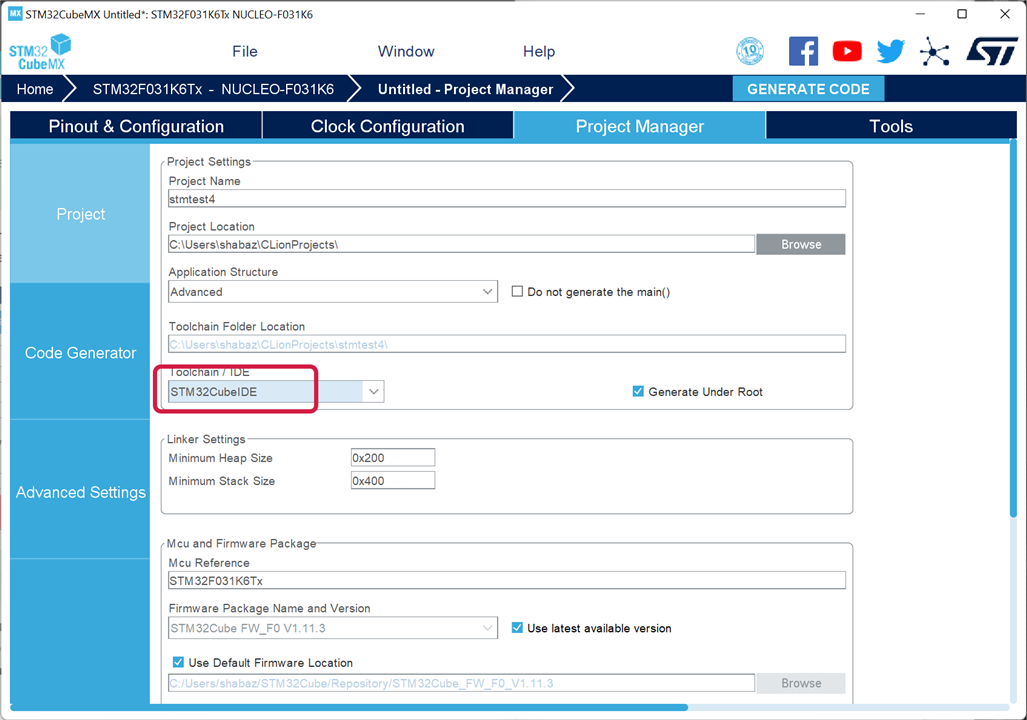
Task: Uncheck Use Default Firmware Location
Action: [178, 662]
